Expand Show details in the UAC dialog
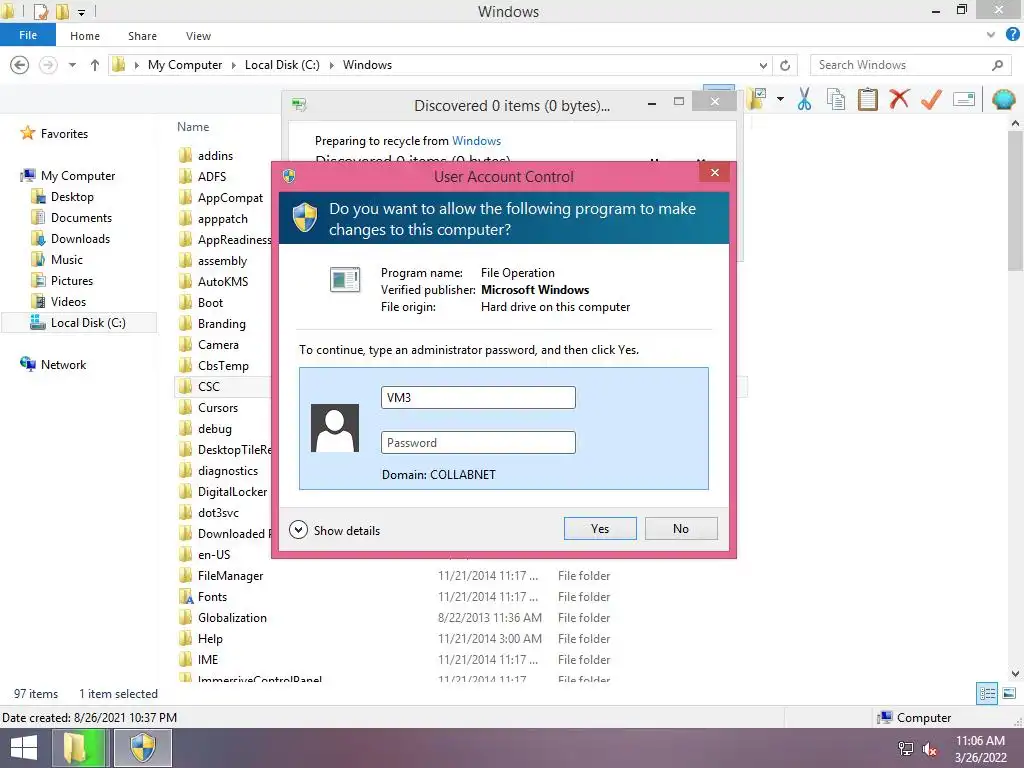The width and height of the screenshot is (1024, 768). [335, 530]
